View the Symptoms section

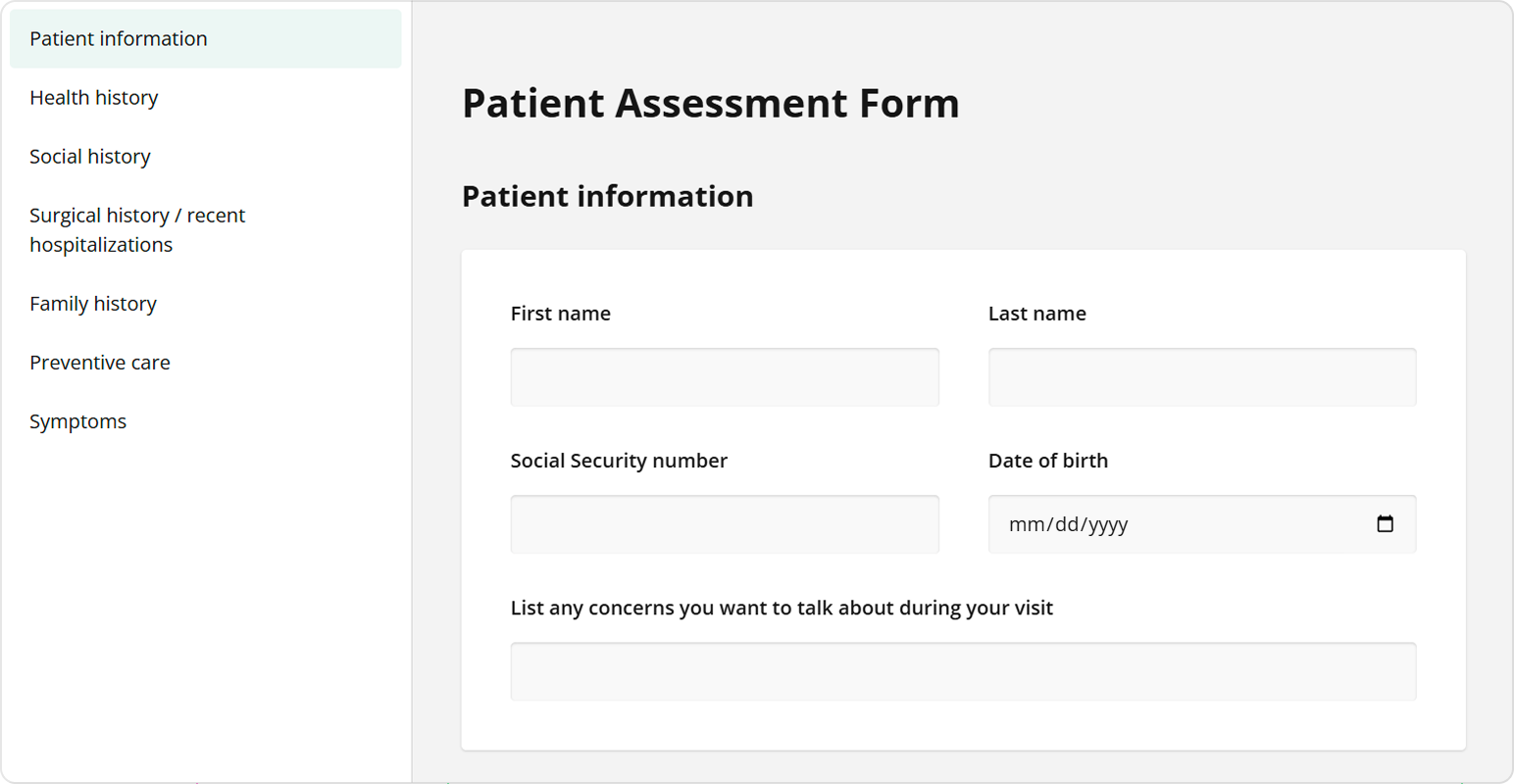(78, 420)
